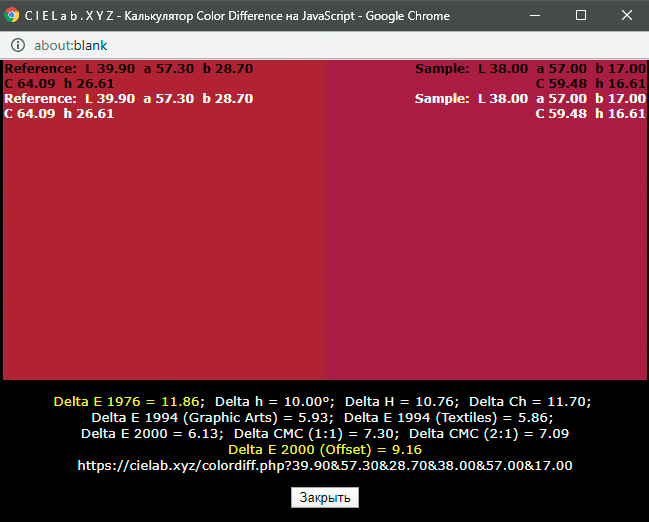Click the Delta CMC (1:1) = 7.30 value

[315, 434]
